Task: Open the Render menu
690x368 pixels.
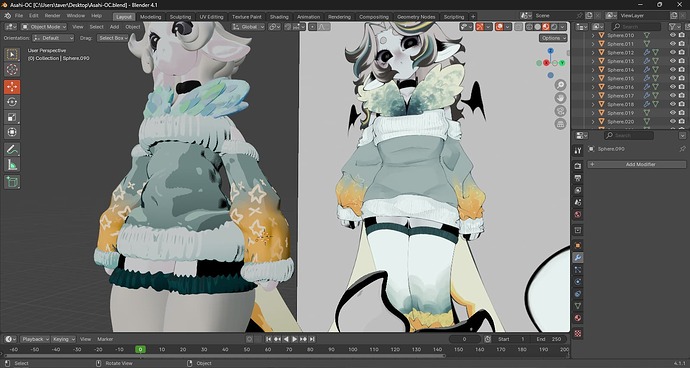Action: click(52, 16)
